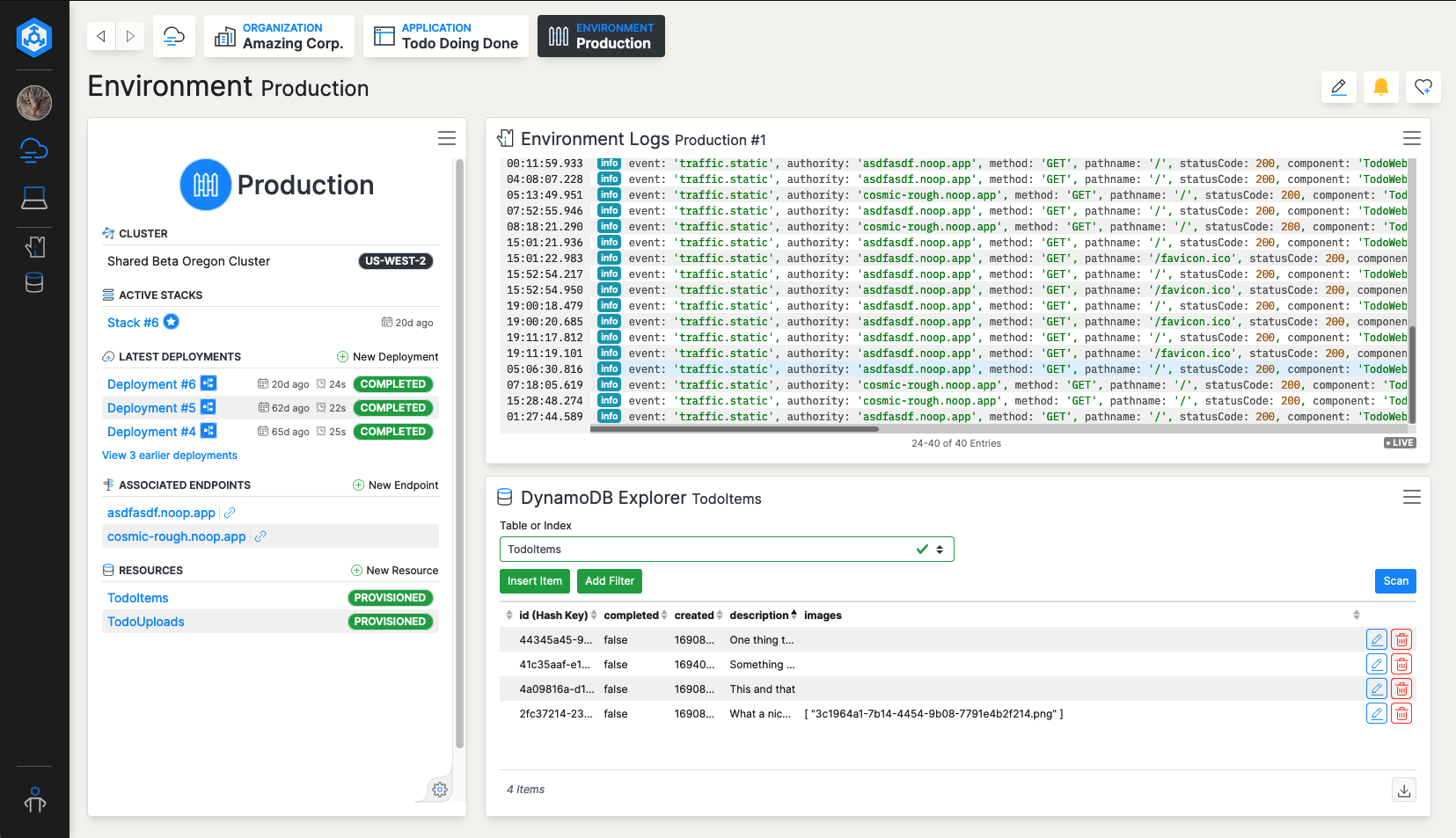This screenshot has height=838, width=1456.
Task: Open the settings gear in Production panel
Action: [440, 790]
